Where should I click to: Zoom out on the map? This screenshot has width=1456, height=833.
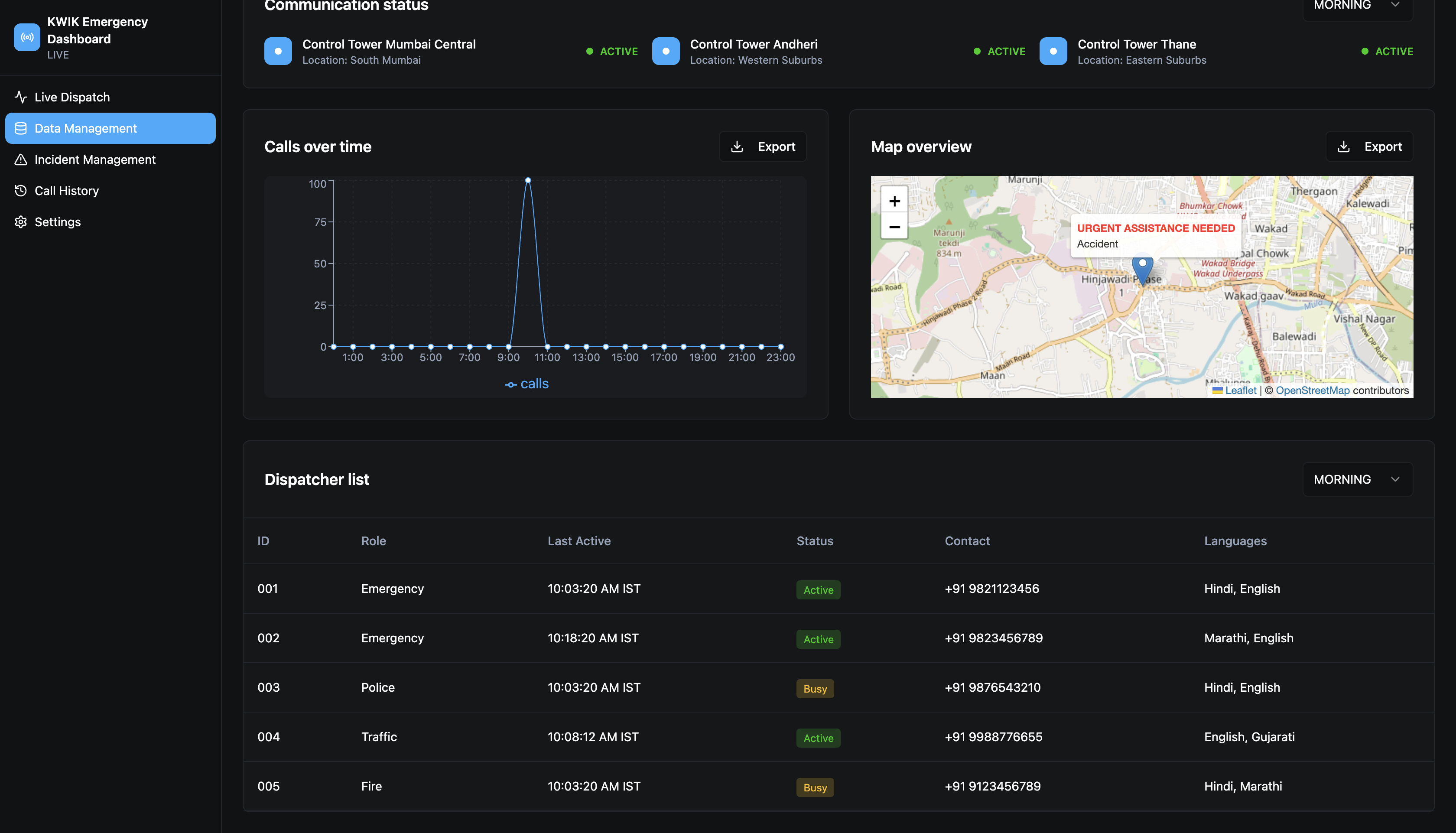click(894, 227)
